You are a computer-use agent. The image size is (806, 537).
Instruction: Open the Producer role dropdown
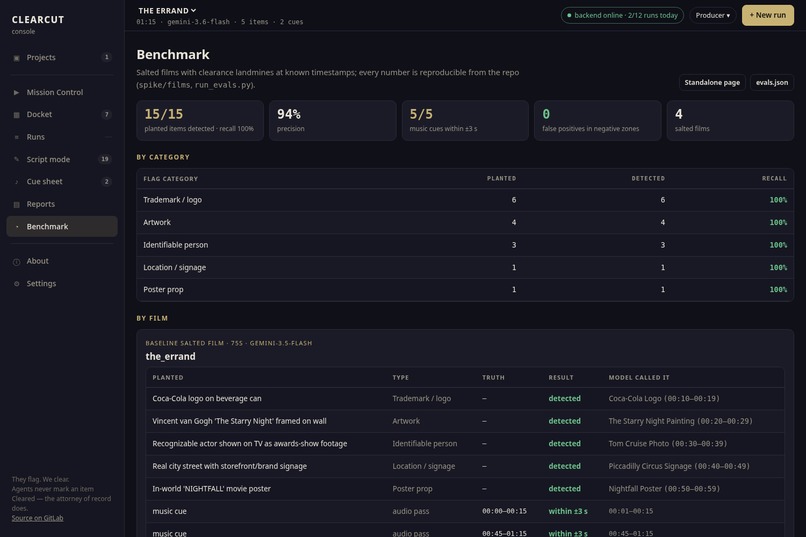pos(712,15)
